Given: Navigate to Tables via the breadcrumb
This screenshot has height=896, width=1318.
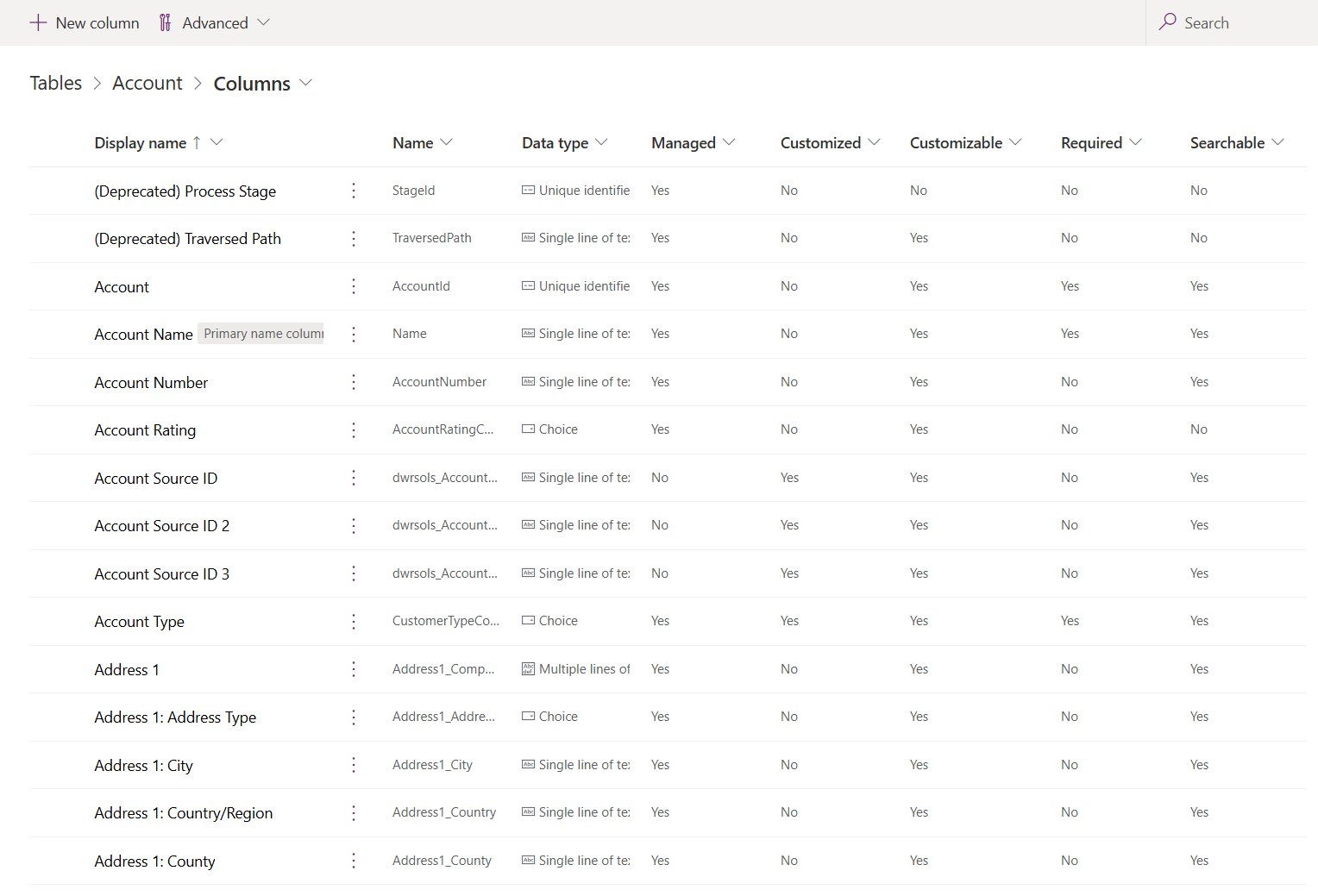Looking at the screenshot, I should click(x=55, y=83).
